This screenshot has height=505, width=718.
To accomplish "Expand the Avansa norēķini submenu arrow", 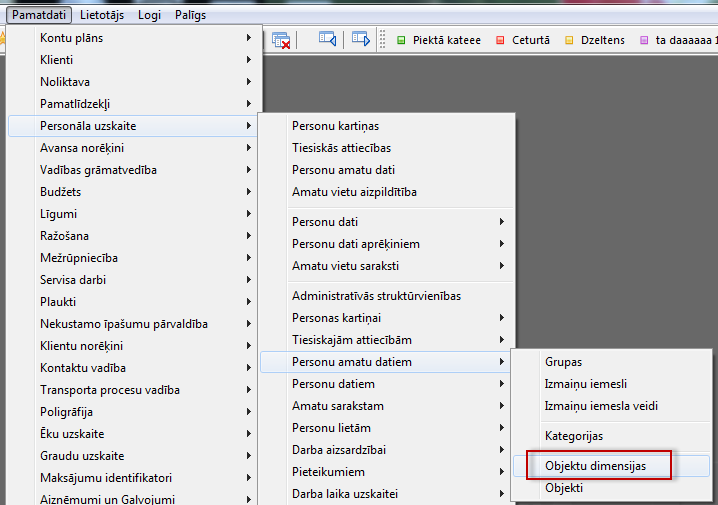I will point(249,148).
